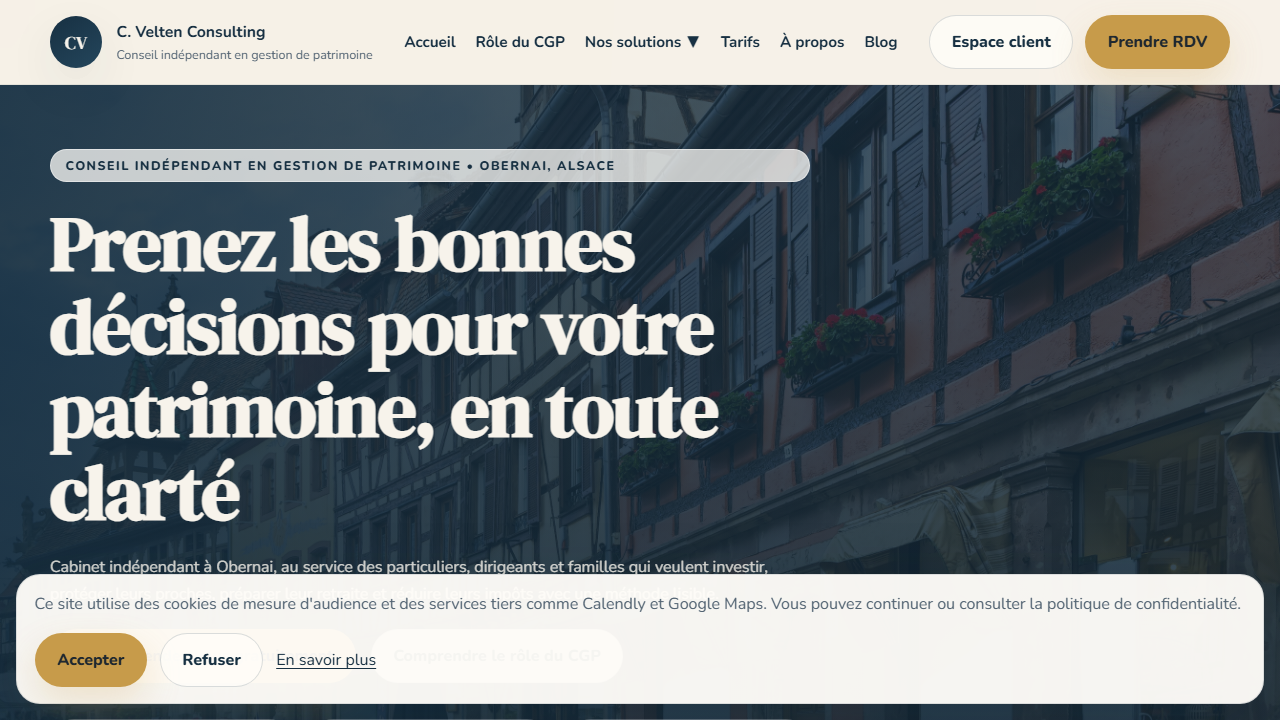Go to the Accueil page
The image size is (1280, 720).
coord(430,42)
